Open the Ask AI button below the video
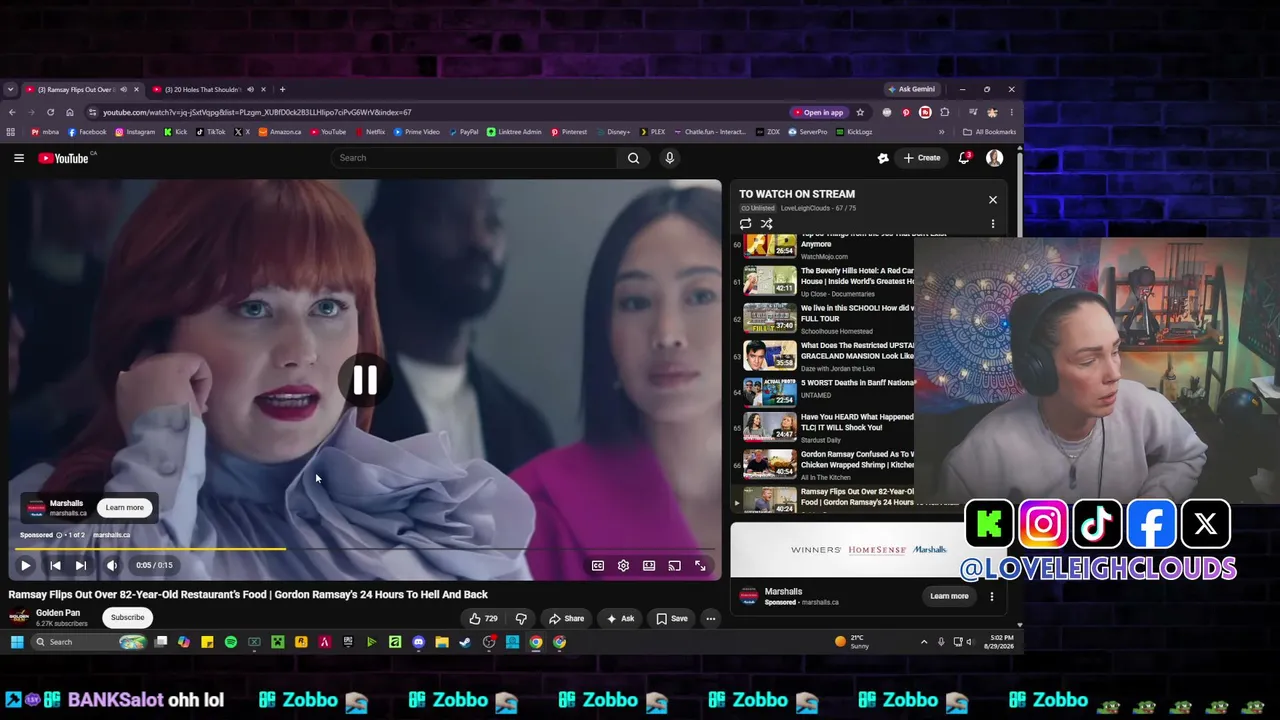Image resolution: width=1280 pixels, height=720 pixels. (621, 619)
